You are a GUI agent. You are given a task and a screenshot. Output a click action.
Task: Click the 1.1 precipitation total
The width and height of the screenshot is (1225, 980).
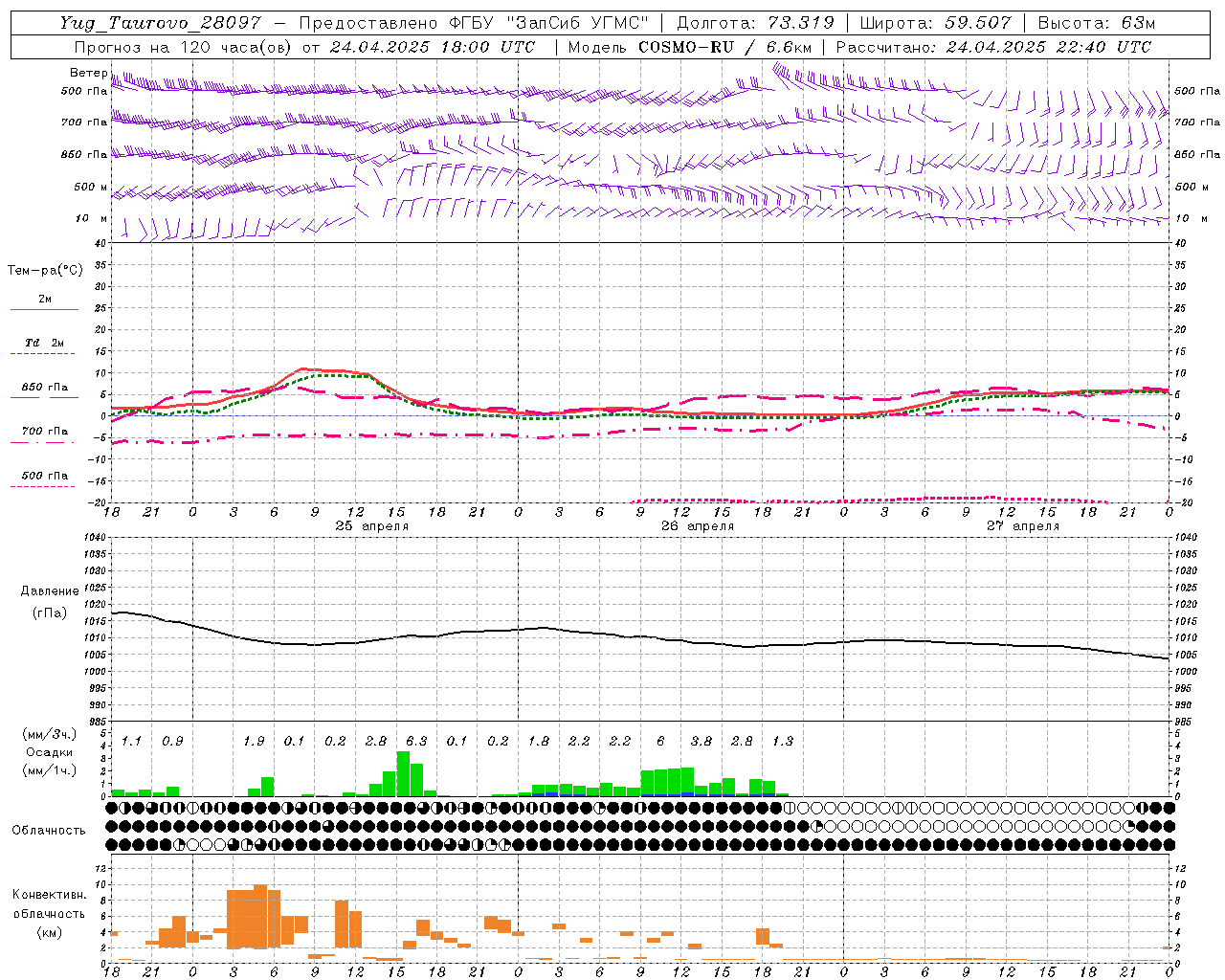tap(131, 741)
